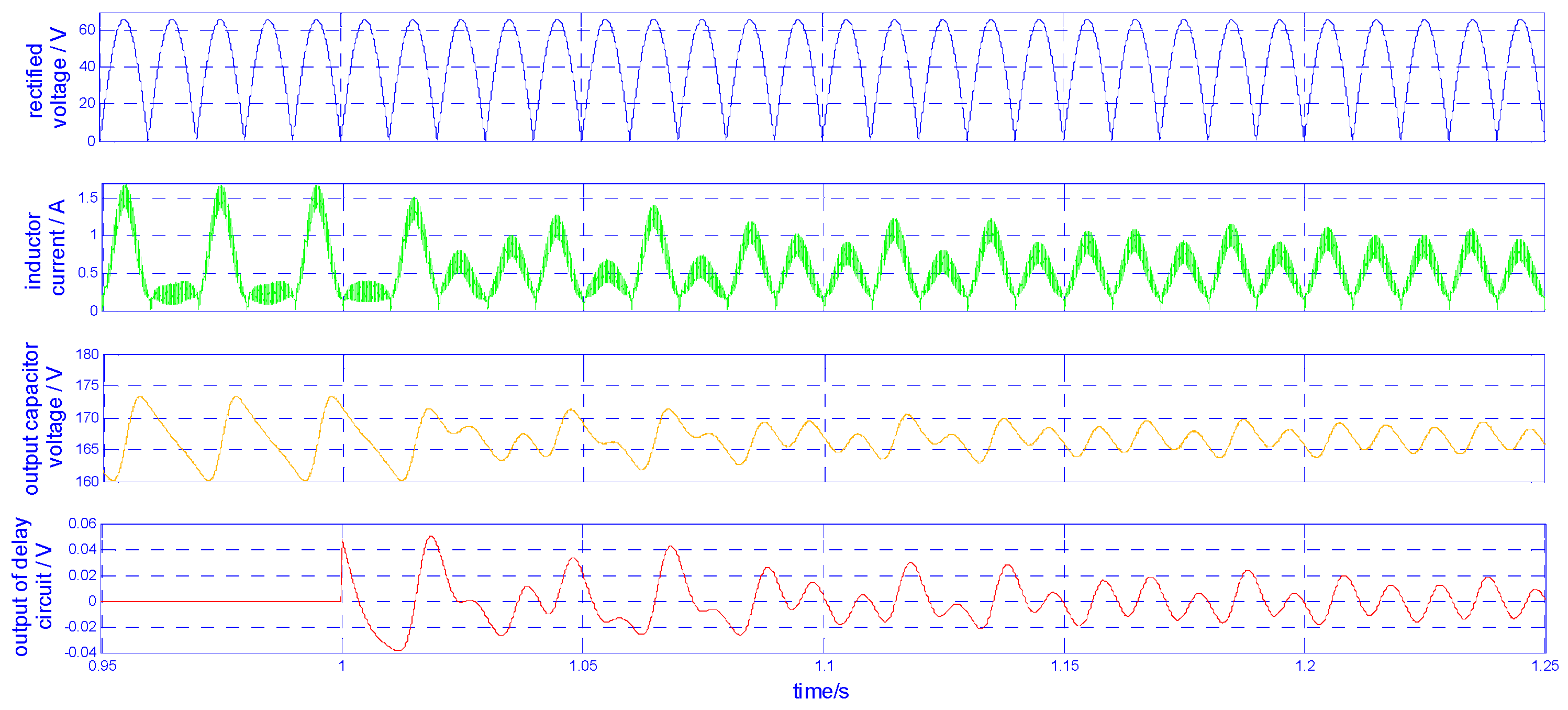Click the 1.25 tick on time axis

tap(1545, 666)
